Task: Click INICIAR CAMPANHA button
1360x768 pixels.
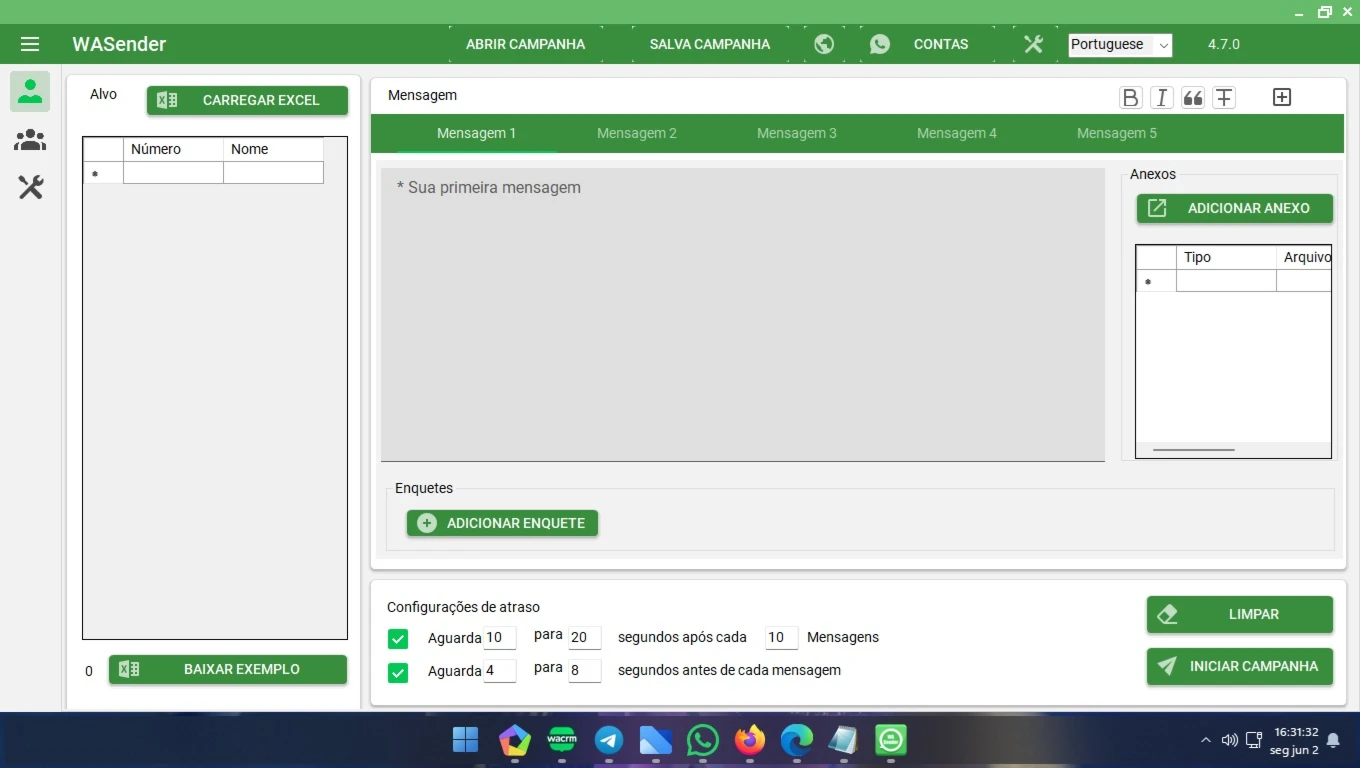Action: tap(1240, 666)
